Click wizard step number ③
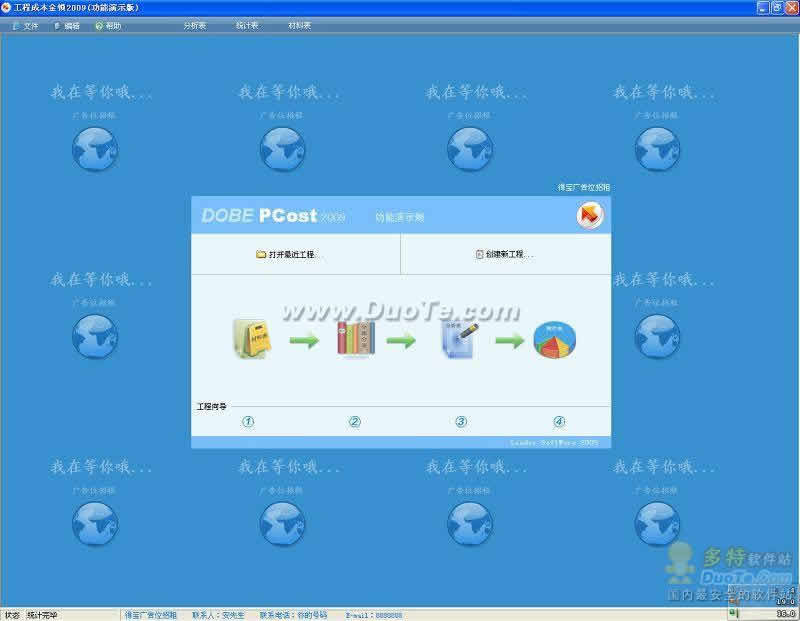800x621 pixels. tap(461, 421)
